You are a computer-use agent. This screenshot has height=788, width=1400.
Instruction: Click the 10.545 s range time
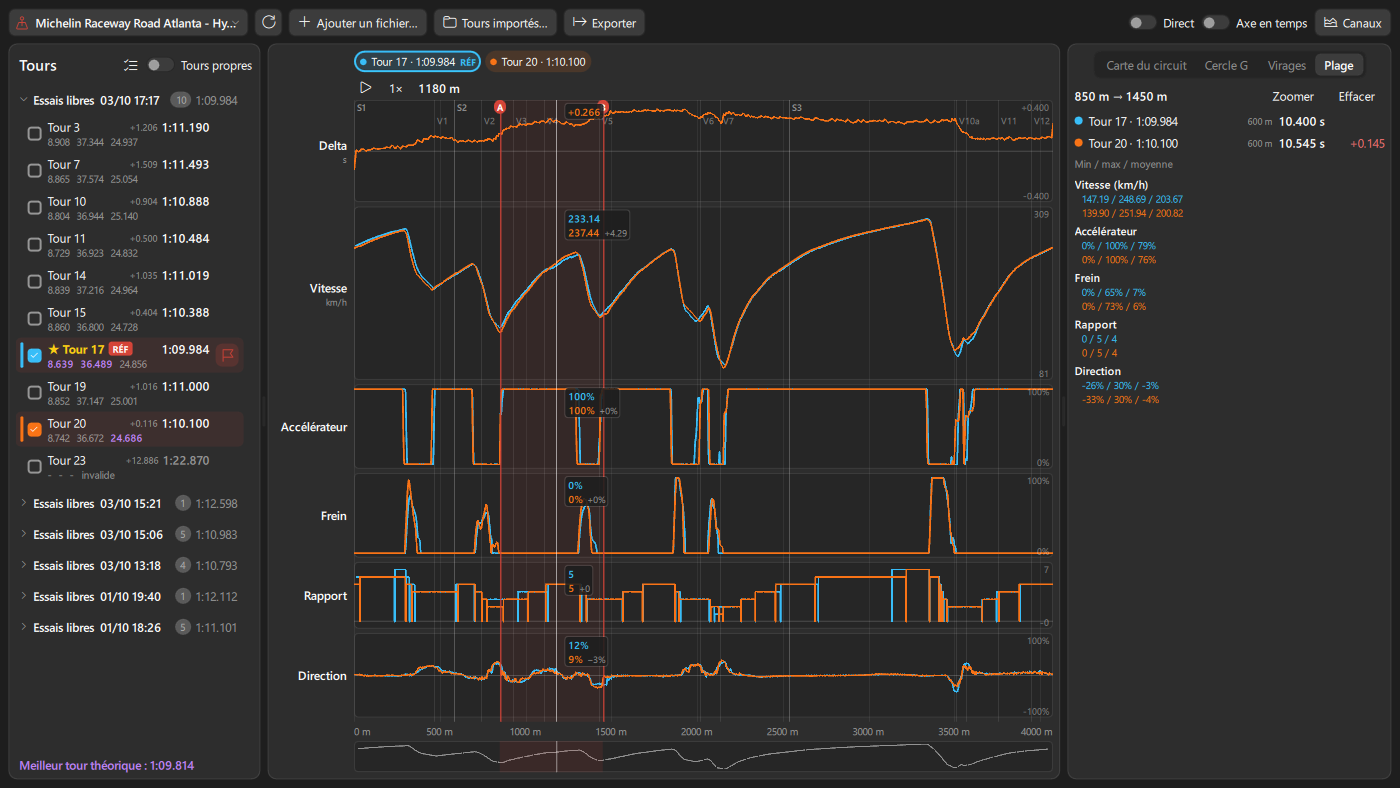click(1302, 143)
